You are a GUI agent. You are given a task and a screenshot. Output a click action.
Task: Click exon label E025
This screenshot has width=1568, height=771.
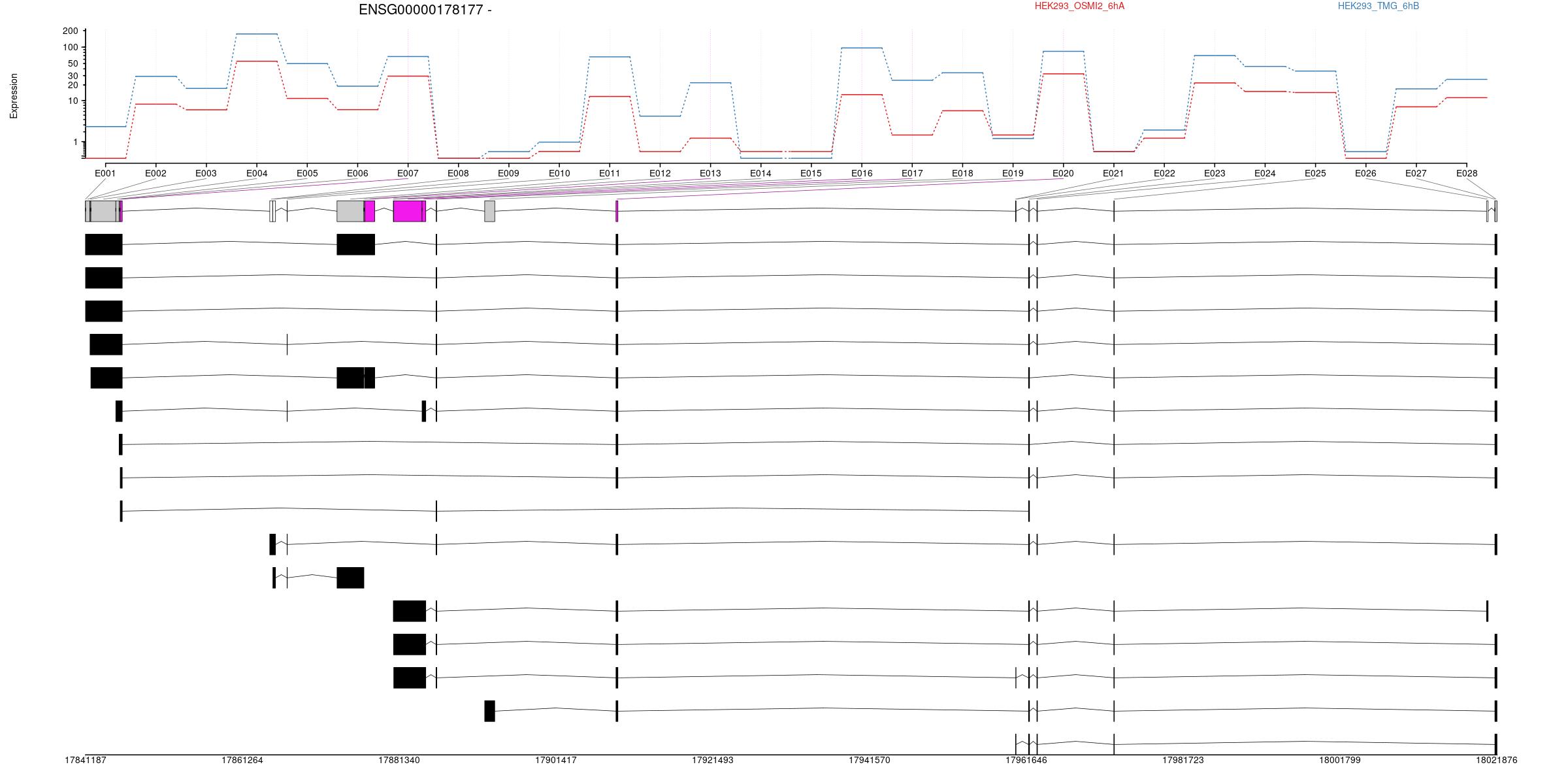pos(1315,173)
